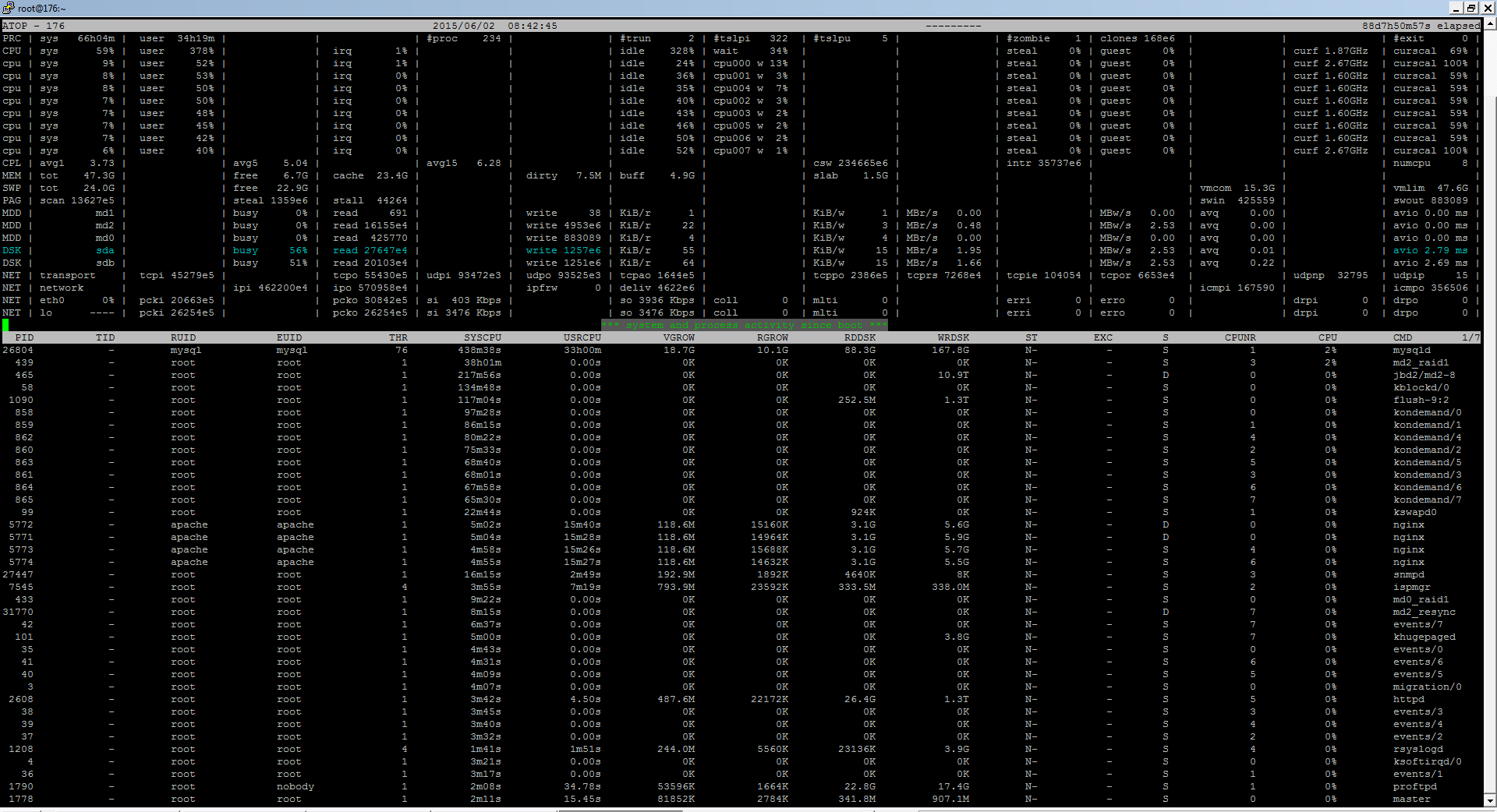Click the scrollbar down arrow

[x=1490, y=800]
